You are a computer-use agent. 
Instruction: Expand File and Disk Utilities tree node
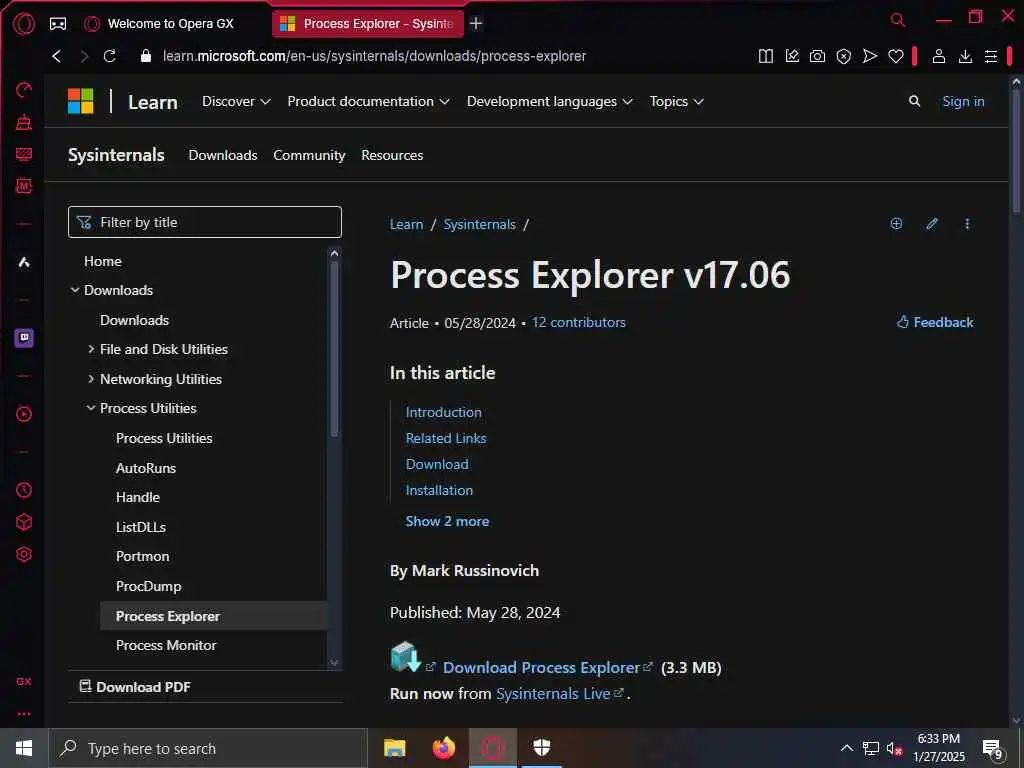[91, 349]
